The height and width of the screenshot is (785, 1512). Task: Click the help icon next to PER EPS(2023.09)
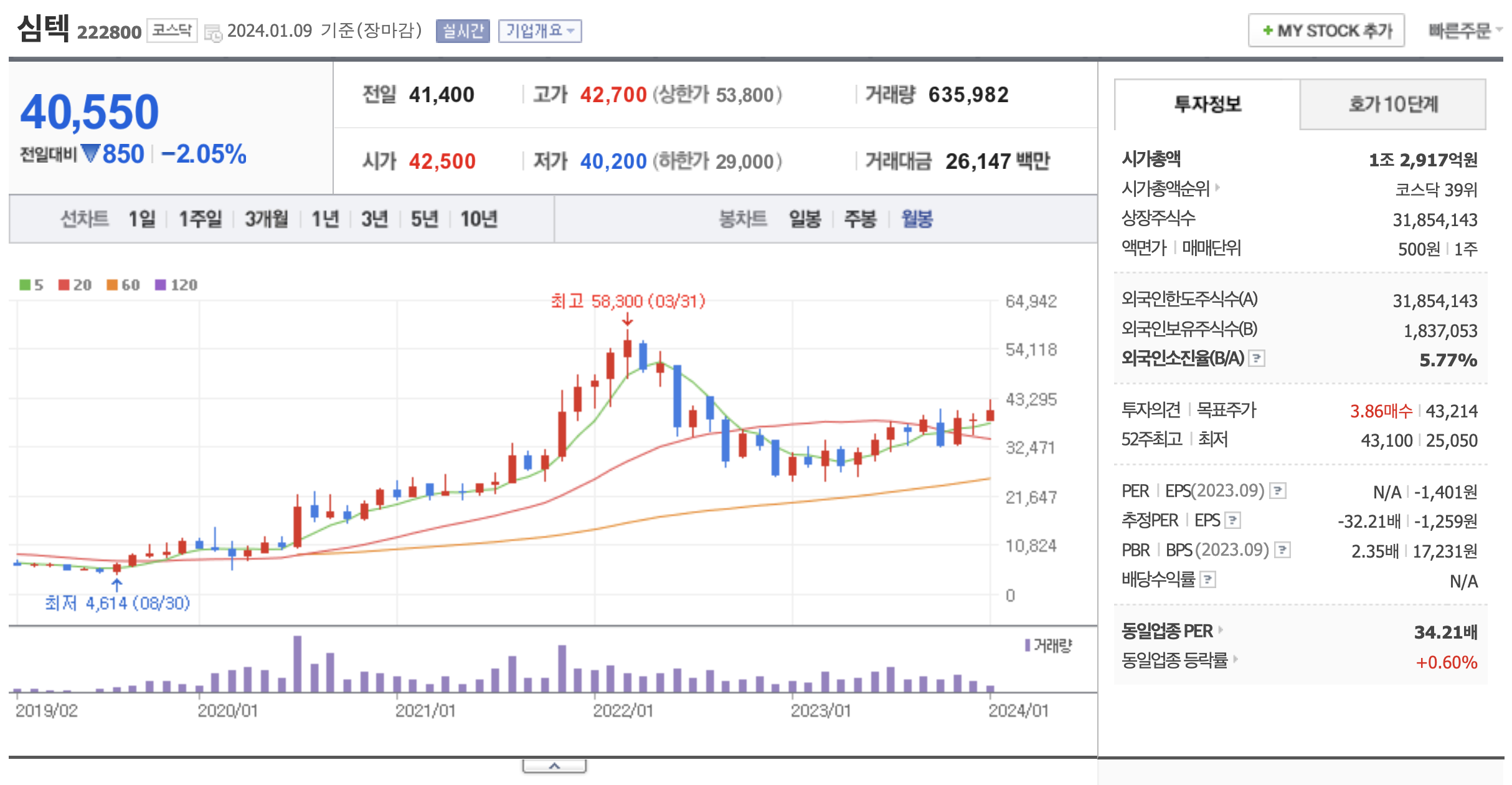1278,491
